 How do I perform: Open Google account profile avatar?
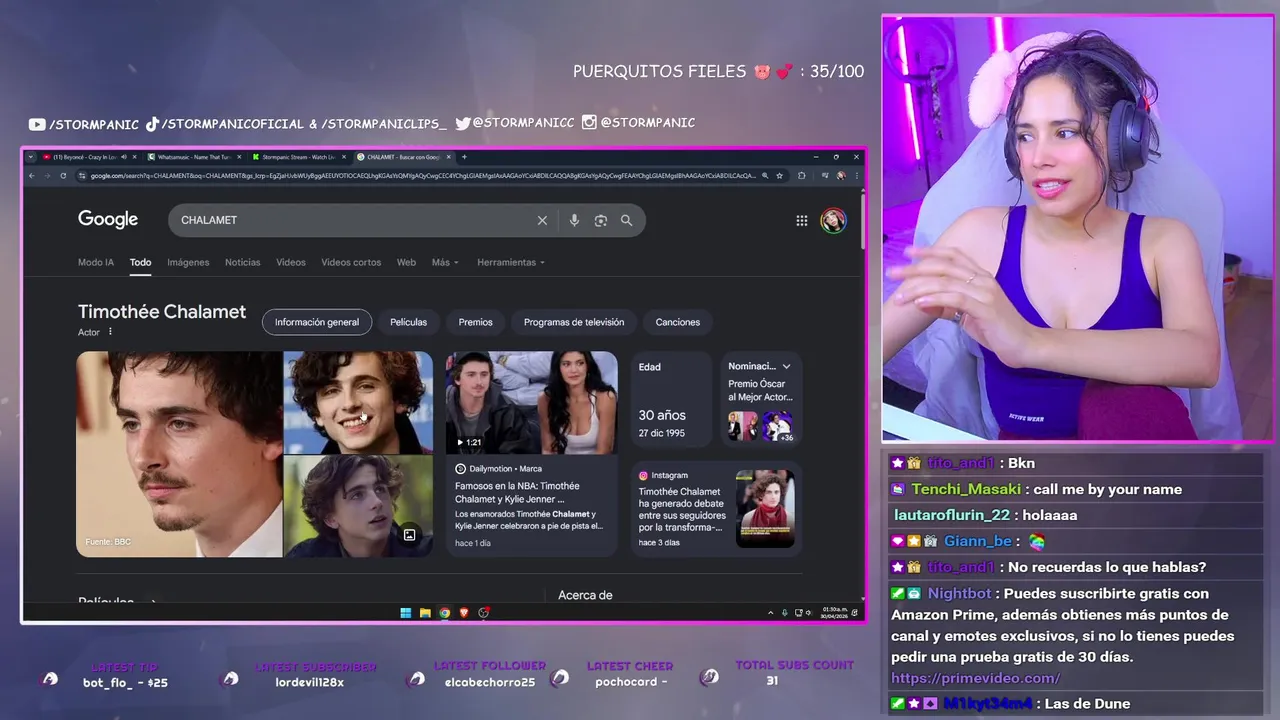coord(833,220)
